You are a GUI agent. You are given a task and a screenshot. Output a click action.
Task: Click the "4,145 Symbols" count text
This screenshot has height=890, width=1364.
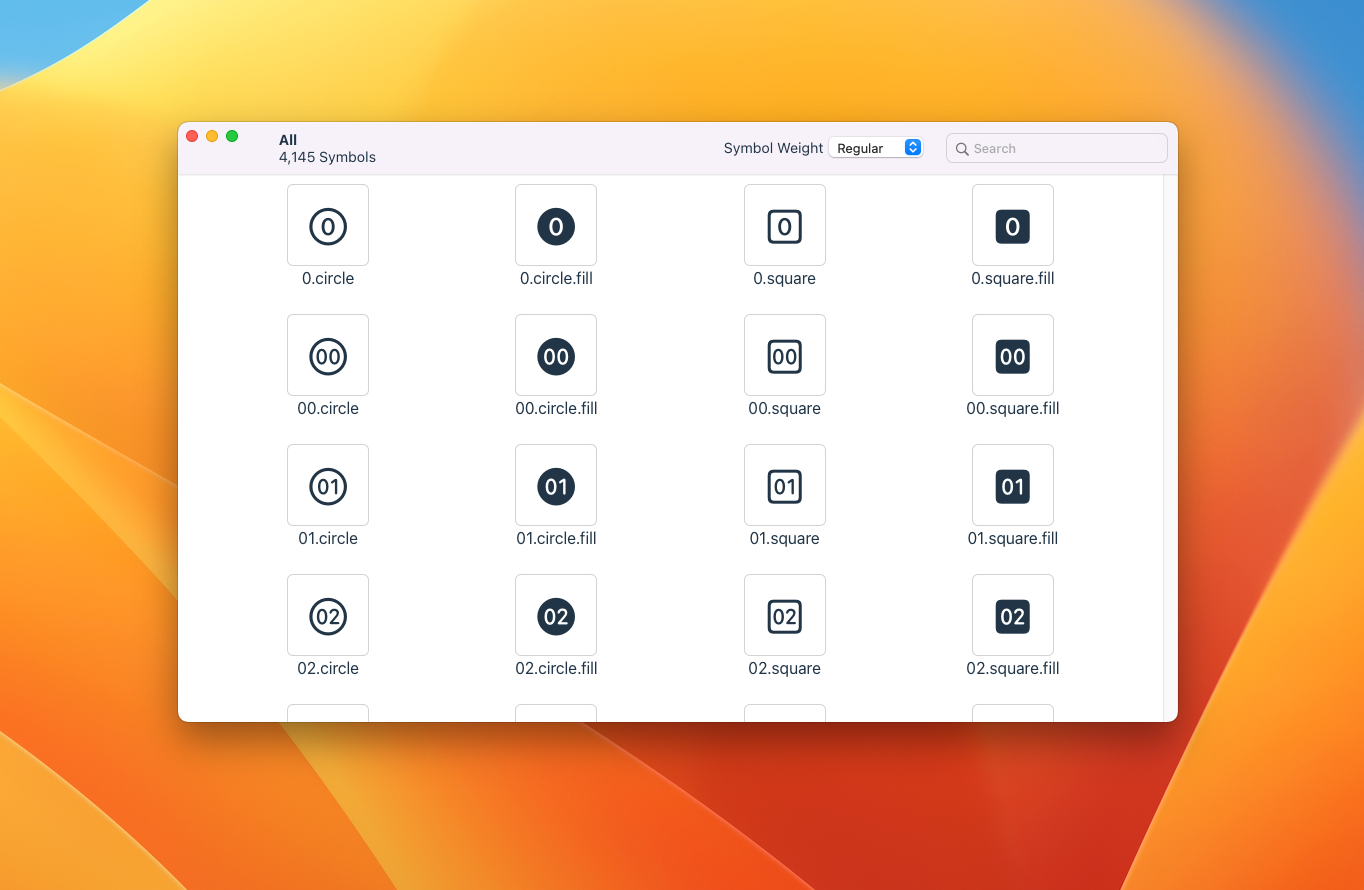(328, 157)
